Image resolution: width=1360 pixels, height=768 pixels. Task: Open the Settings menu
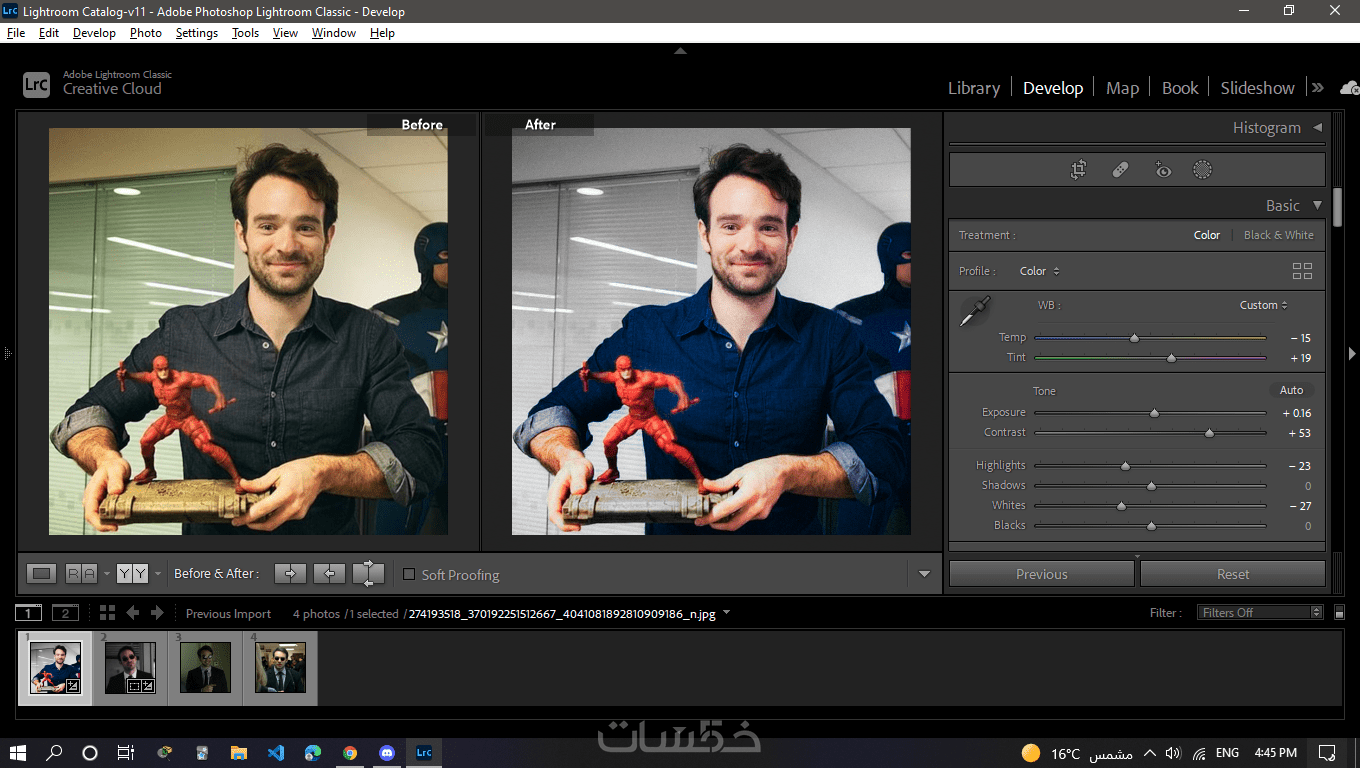[x=197, y=33]
